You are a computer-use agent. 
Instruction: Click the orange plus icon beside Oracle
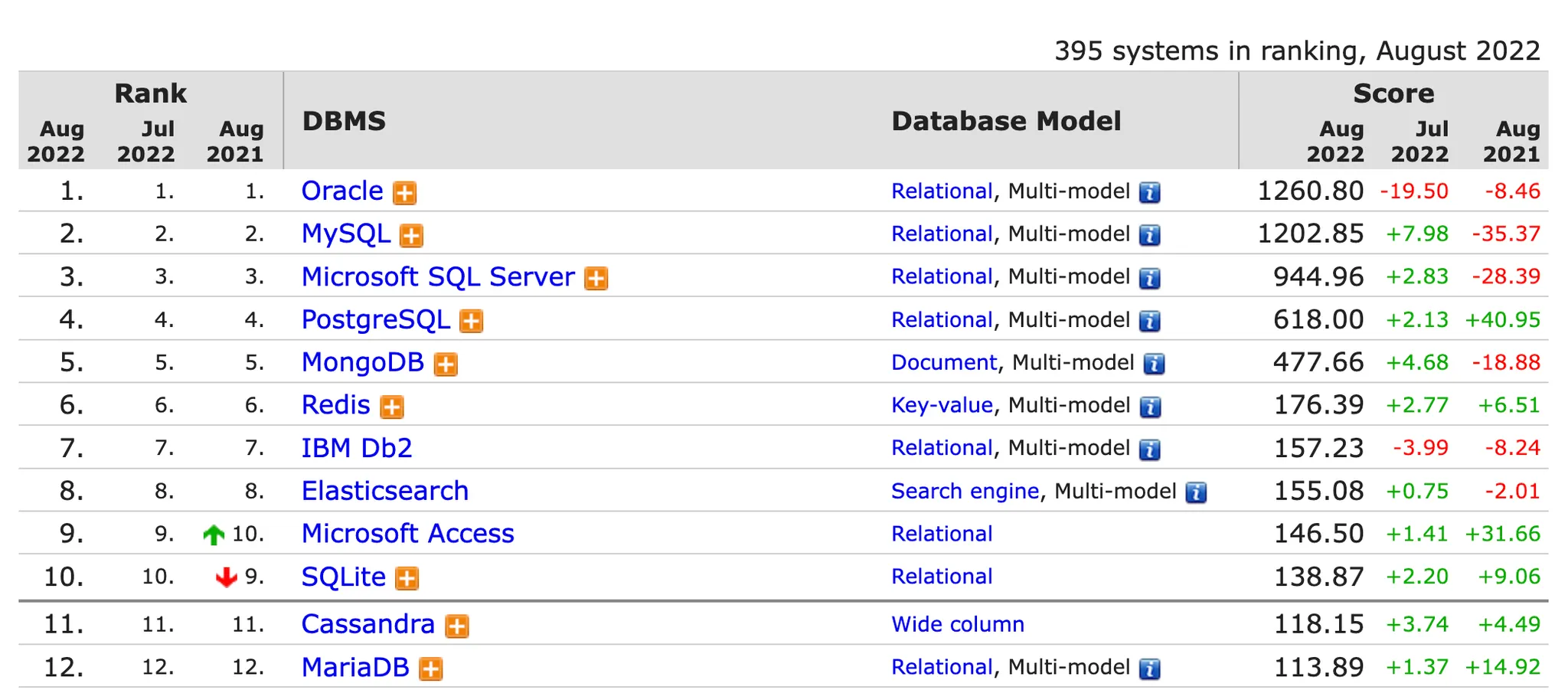pyautogui.click(x=404, y=193)
